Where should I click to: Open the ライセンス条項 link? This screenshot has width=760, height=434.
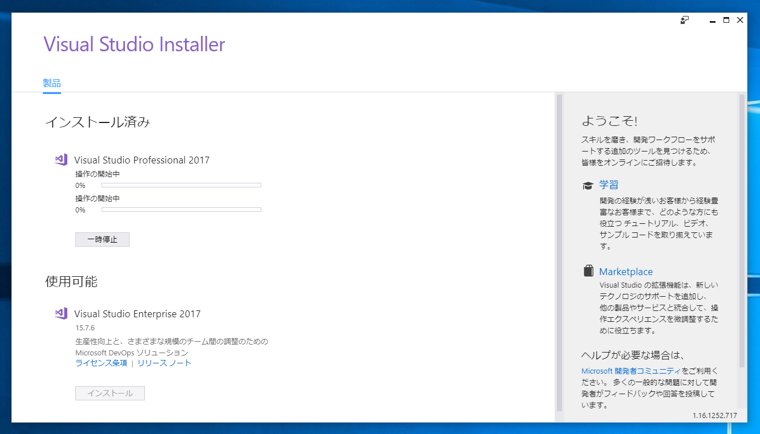pyautogui.click(x=101, y=363)
